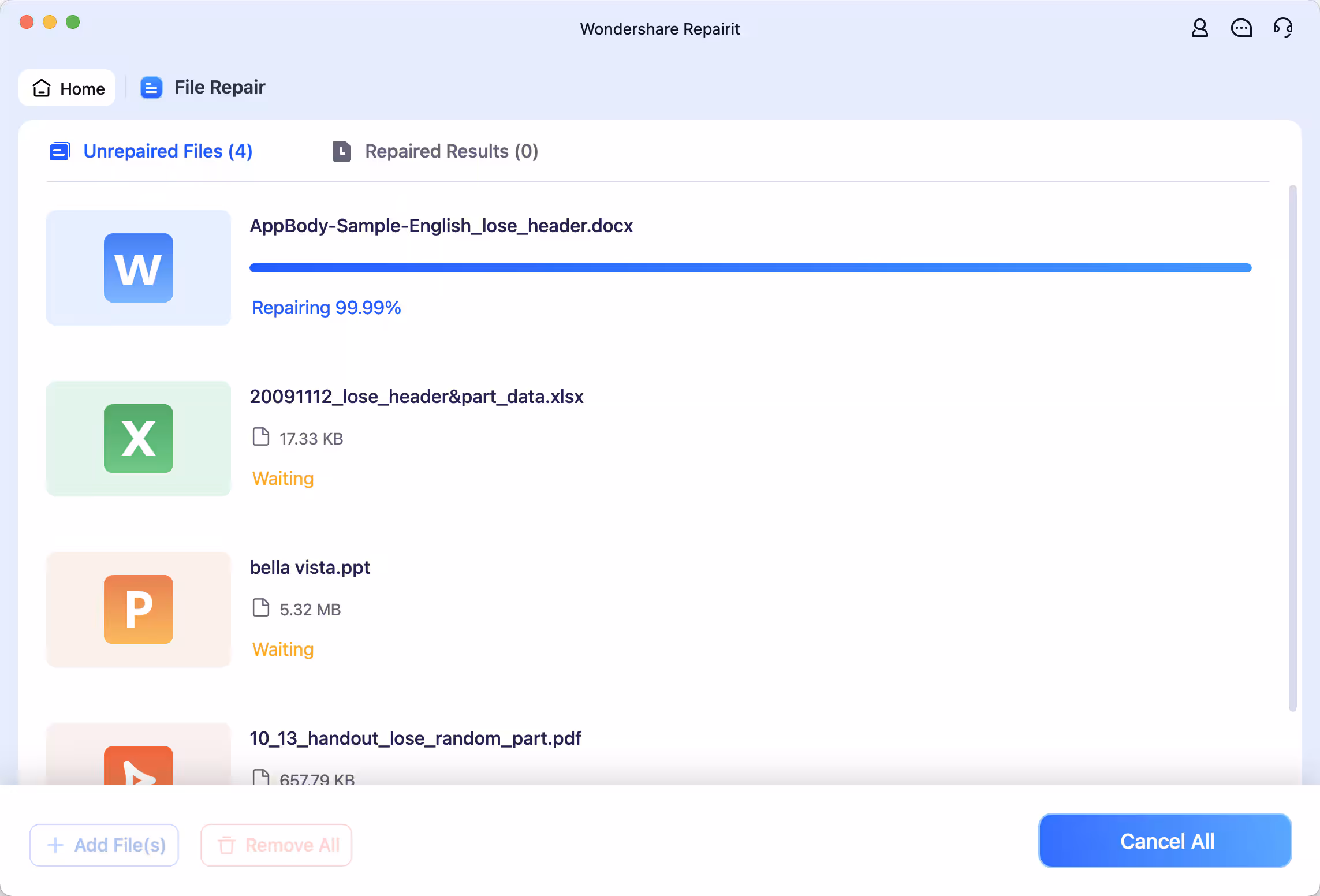Click the Repairing 99.99% status
This screenshot has width=1320, height=896.
pos(326,308)
